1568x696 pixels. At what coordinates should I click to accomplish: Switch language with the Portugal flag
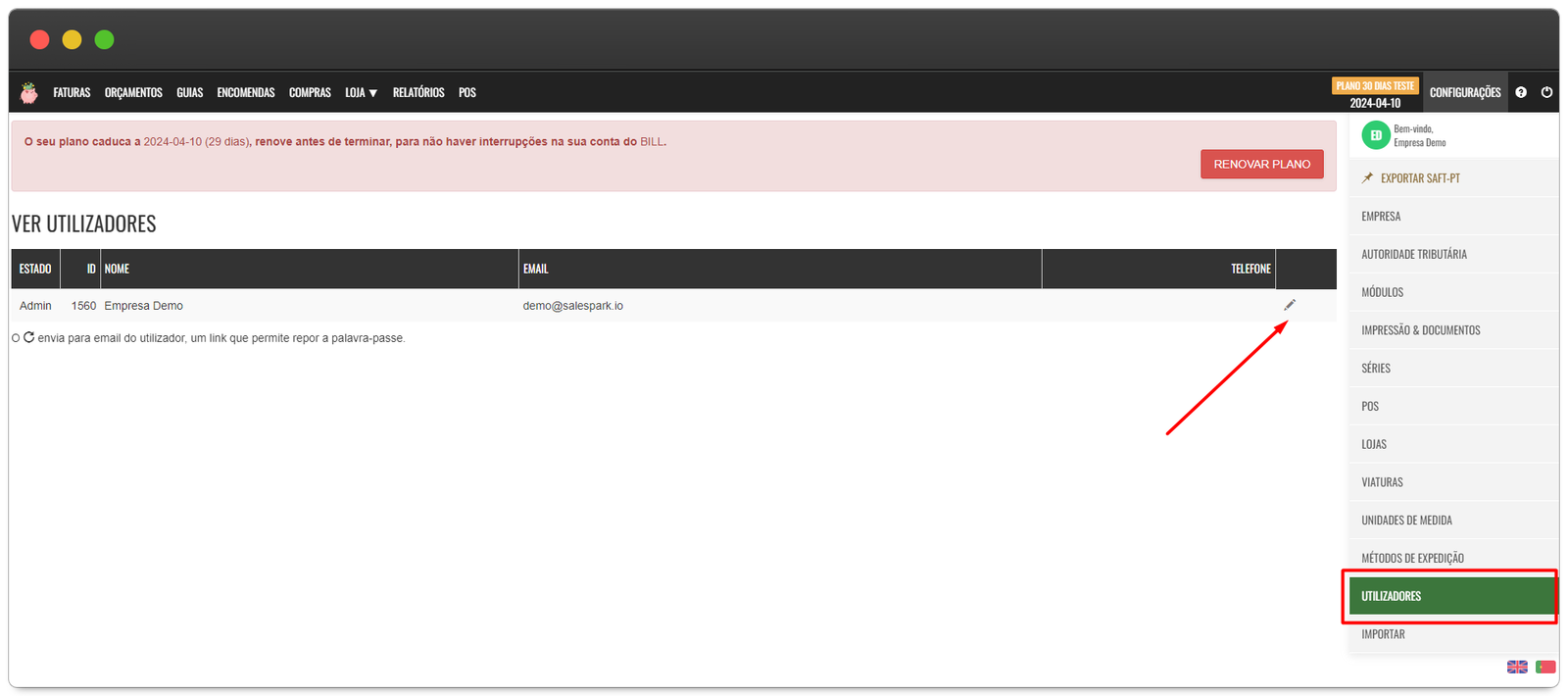pos(1545,667)
